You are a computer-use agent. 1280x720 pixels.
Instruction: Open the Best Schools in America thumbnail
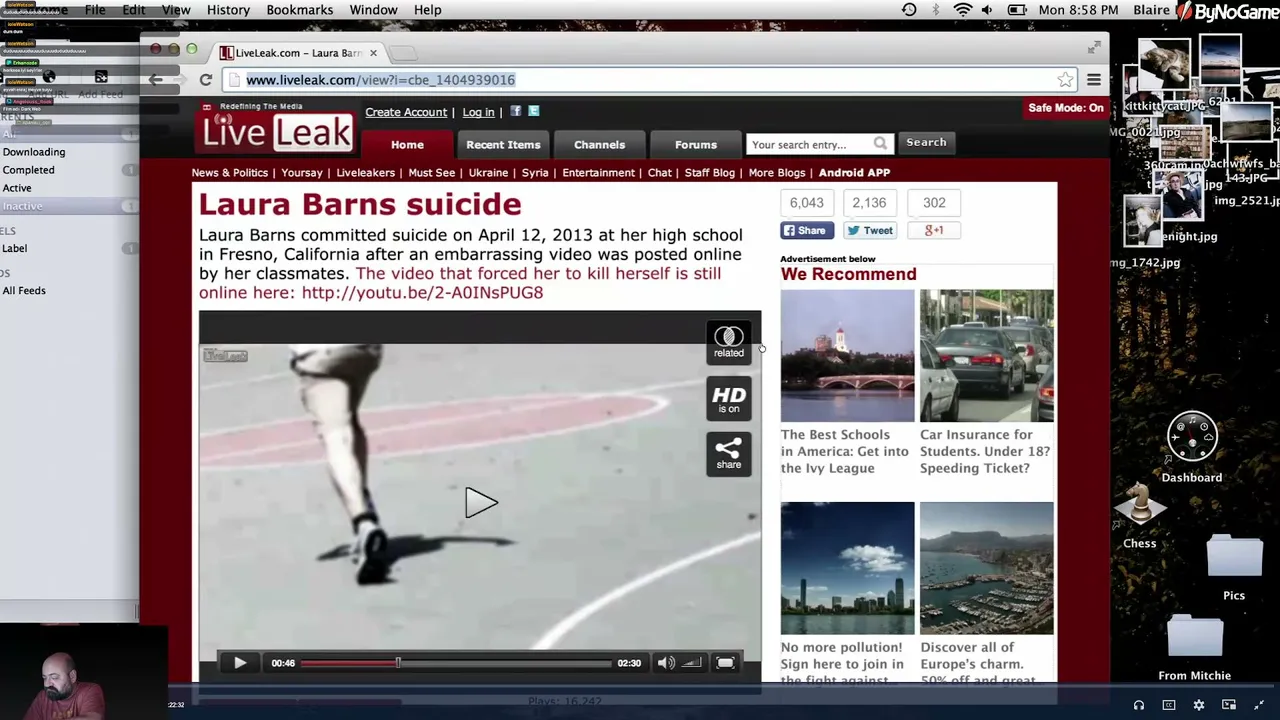pos(847,356)
